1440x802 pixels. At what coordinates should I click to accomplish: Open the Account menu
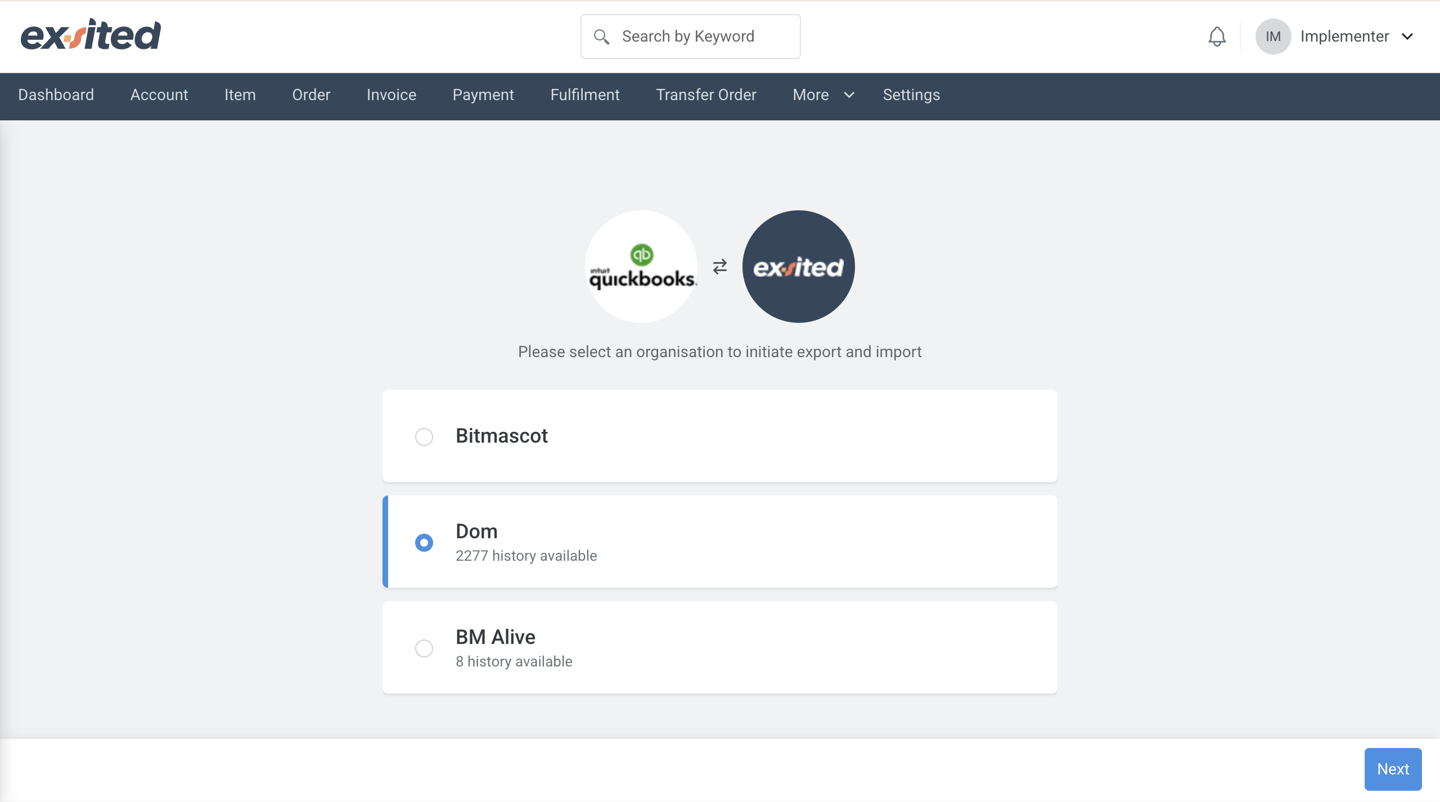coord(159,95)
